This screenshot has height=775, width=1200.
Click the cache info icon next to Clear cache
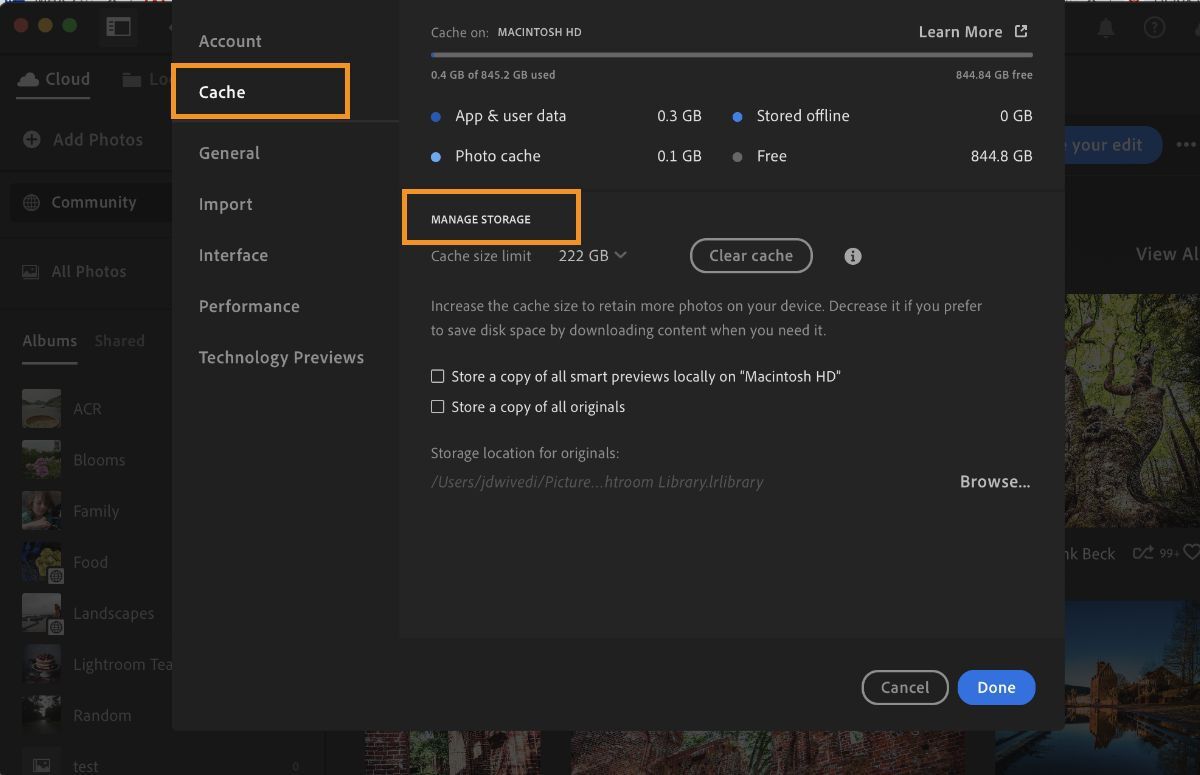[x=852, y=256]
